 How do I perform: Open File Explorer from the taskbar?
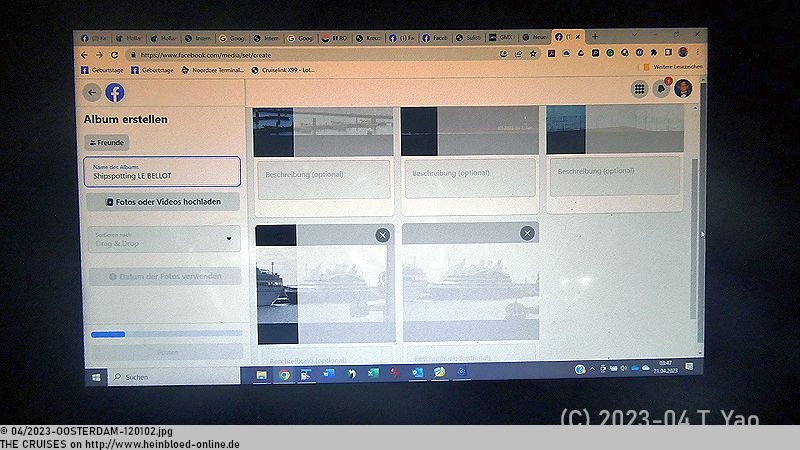coord(262,375)
